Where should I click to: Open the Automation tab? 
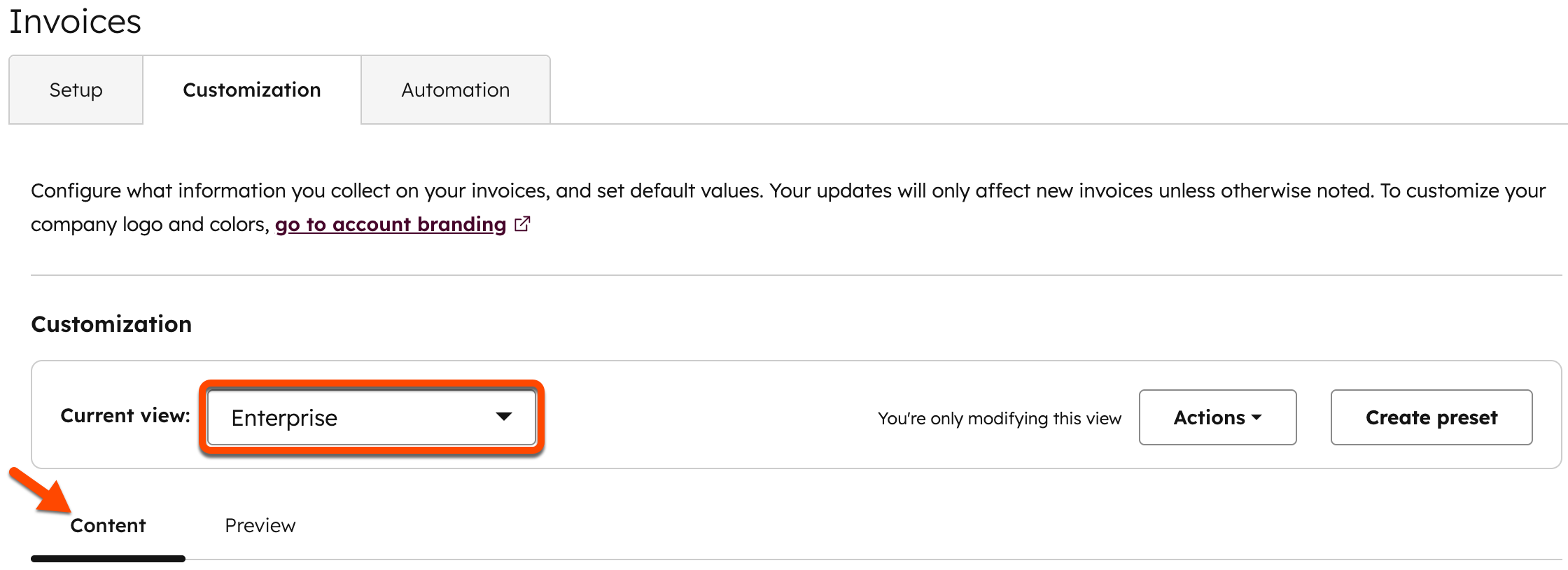click(x=455, y=90)
